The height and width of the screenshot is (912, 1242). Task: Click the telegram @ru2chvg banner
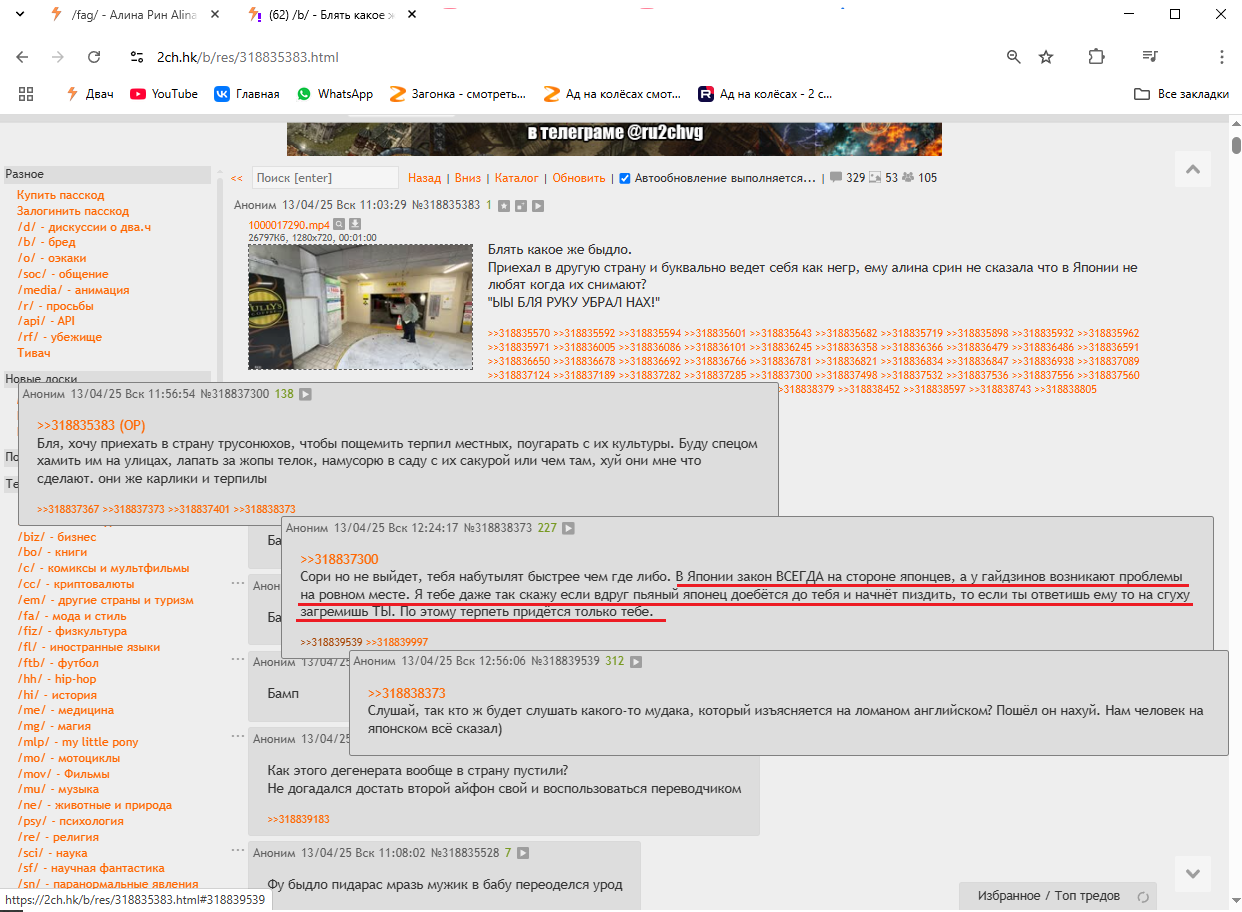coord(614,139)
